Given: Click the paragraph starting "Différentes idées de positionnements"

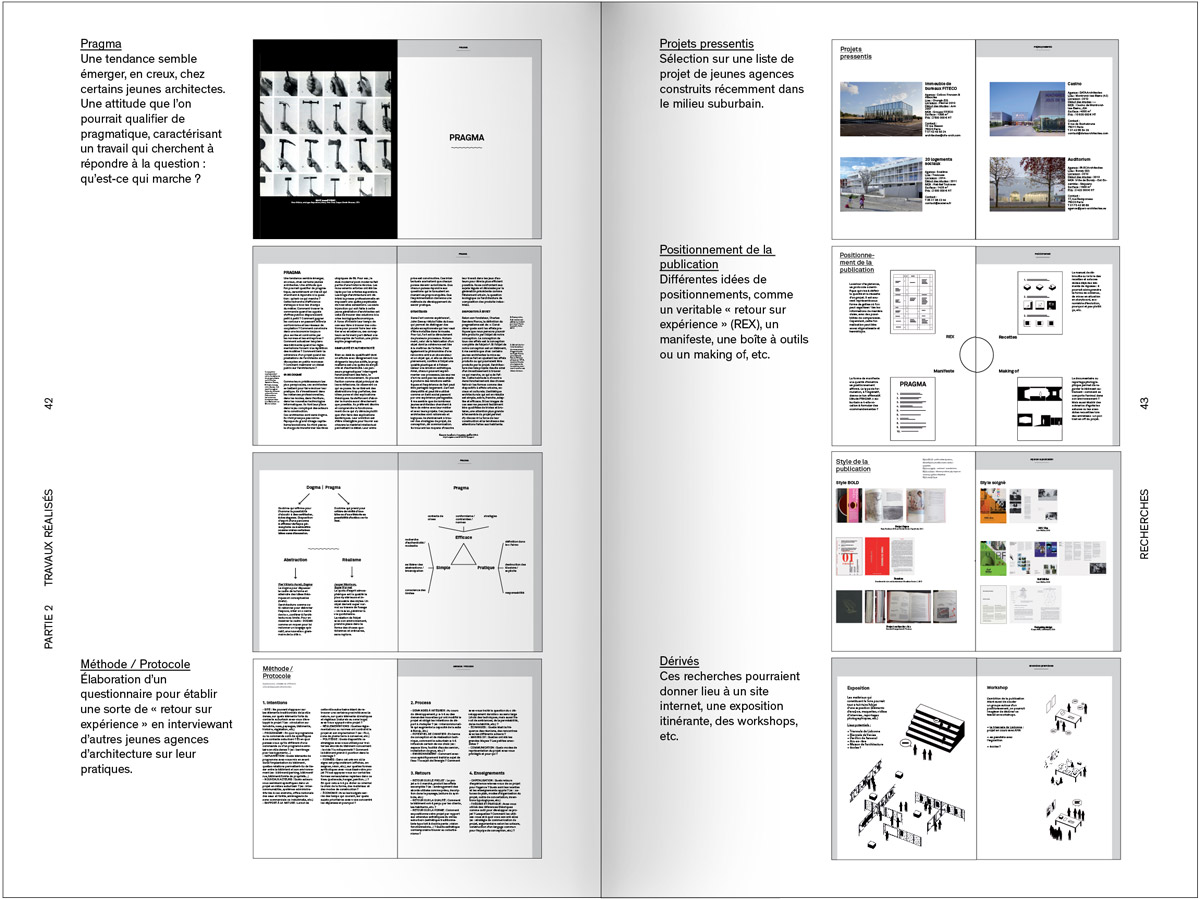Looking at the screenshot, I should pos(733,317).
